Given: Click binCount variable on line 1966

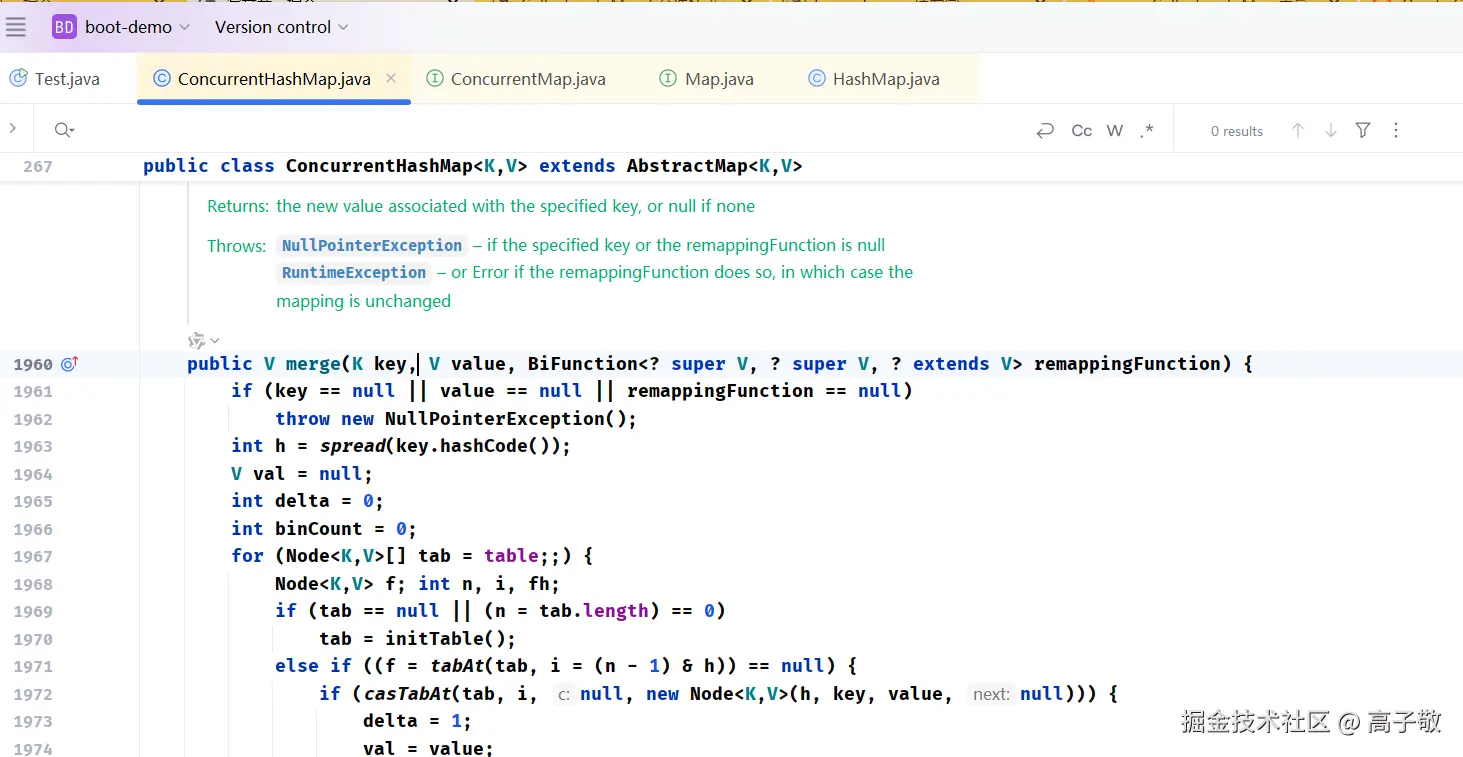Looking at the screenshot, I should coord(319,529).
